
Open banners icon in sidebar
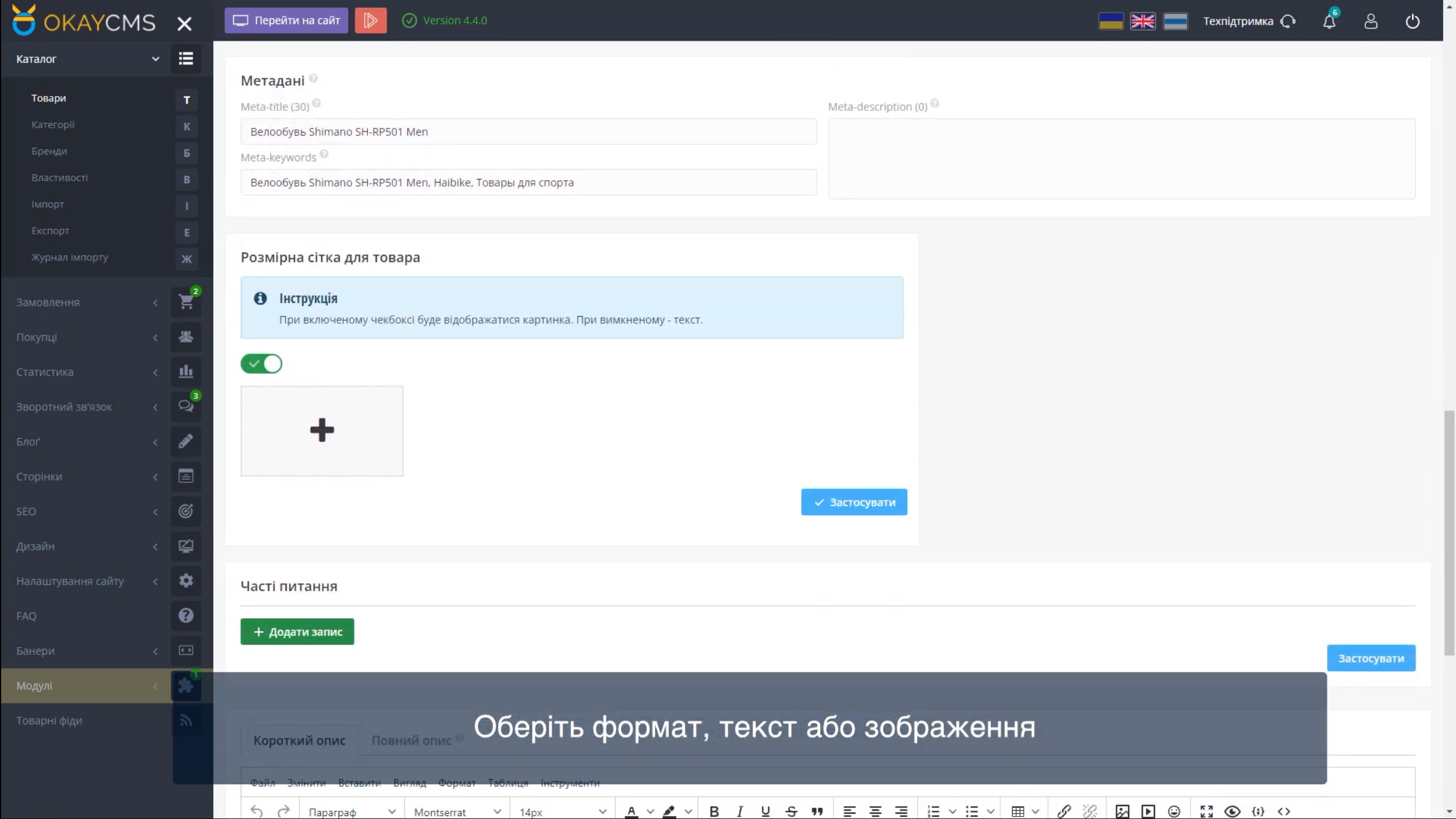tap(186, 651)
